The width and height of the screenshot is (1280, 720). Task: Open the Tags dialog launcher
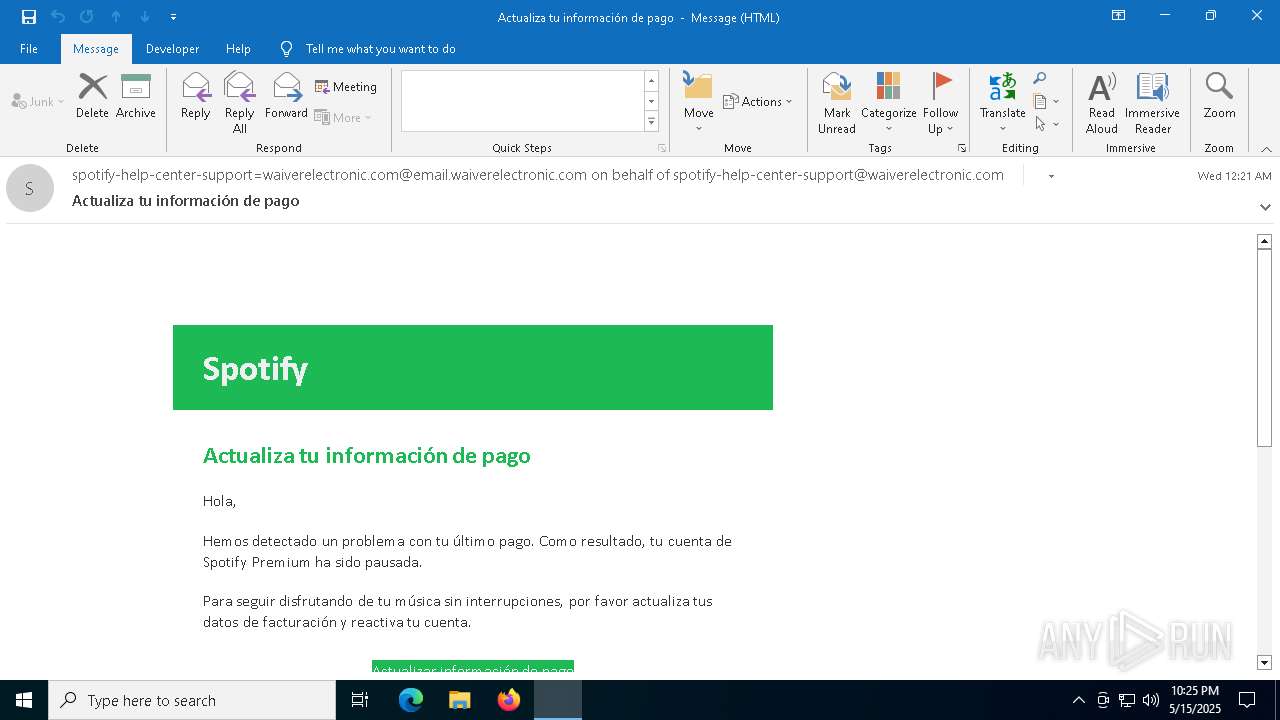[962, 148]
